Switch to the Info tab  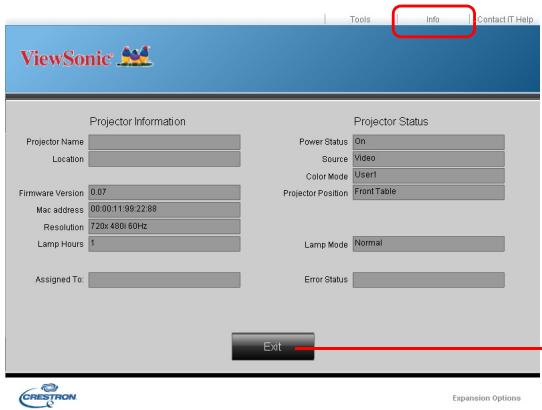(x=433, y=19)
